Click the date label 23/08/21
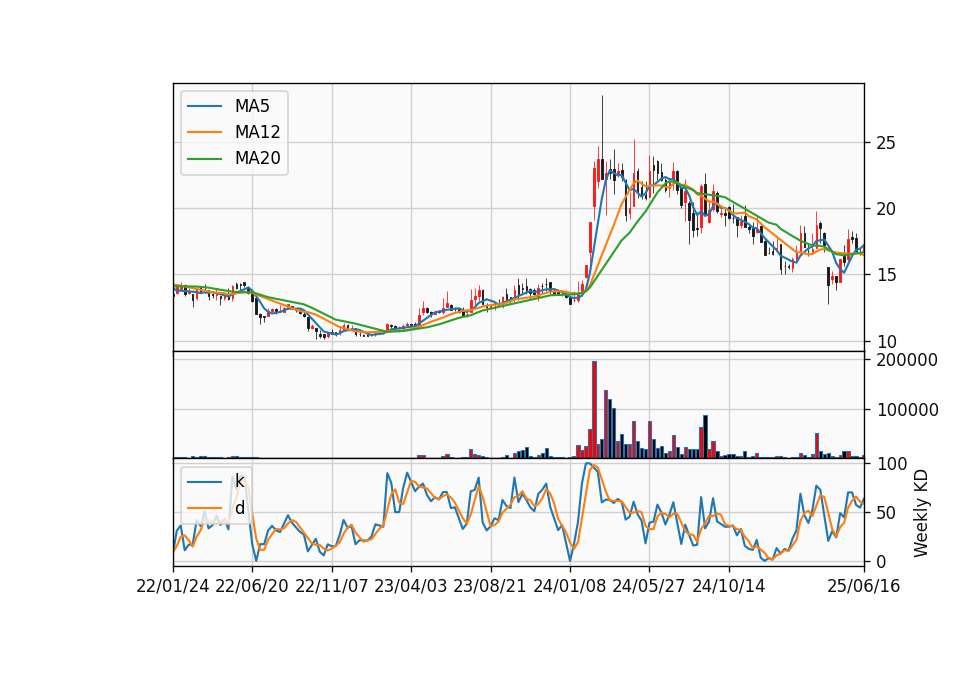Viewport: 960px width, 690px height. (x=490, y=586)
